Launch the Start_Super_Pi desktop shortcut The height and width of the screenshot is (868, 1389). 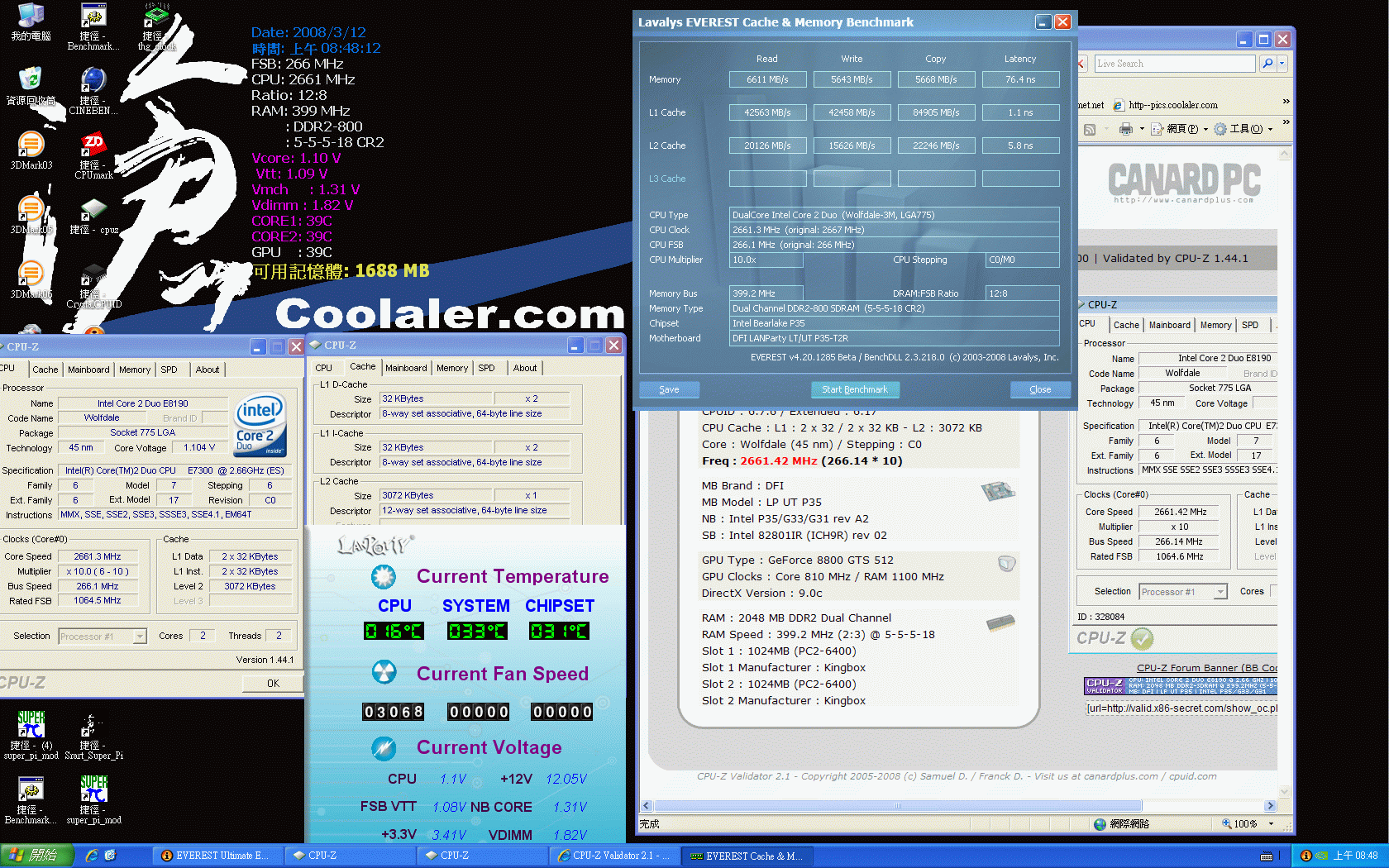point(93,737)
